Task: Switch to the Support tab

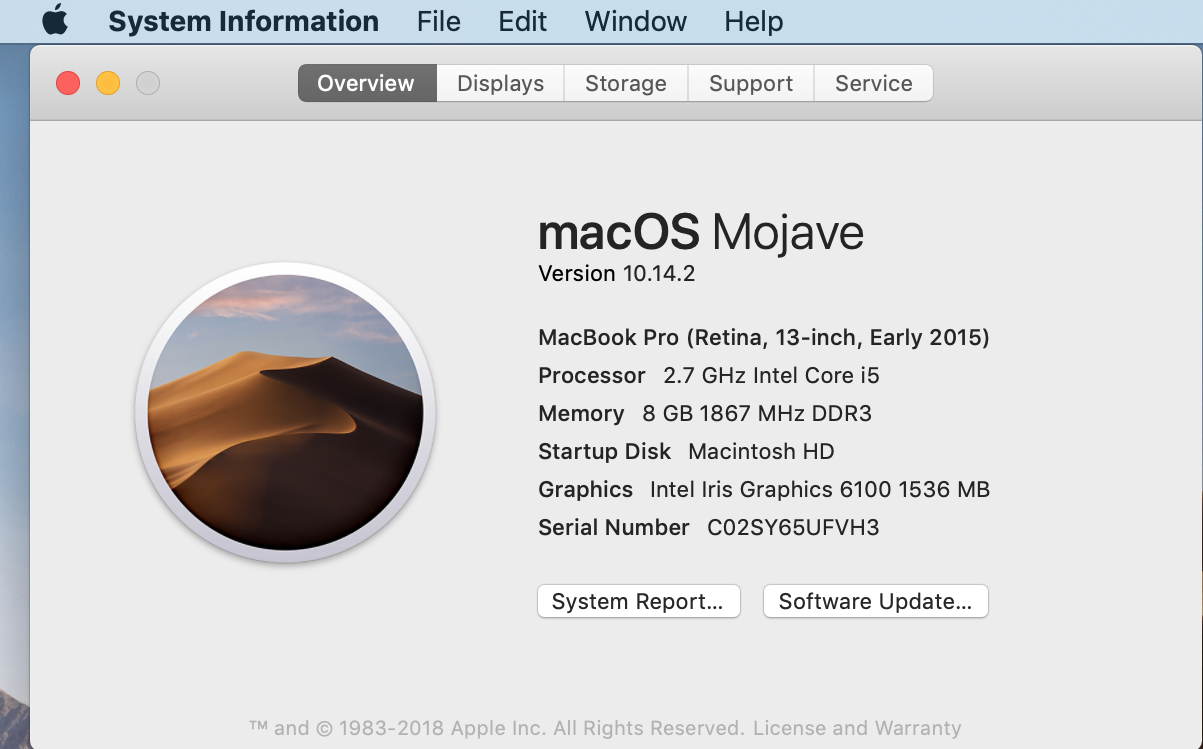Action: click(x=751, y=84)
